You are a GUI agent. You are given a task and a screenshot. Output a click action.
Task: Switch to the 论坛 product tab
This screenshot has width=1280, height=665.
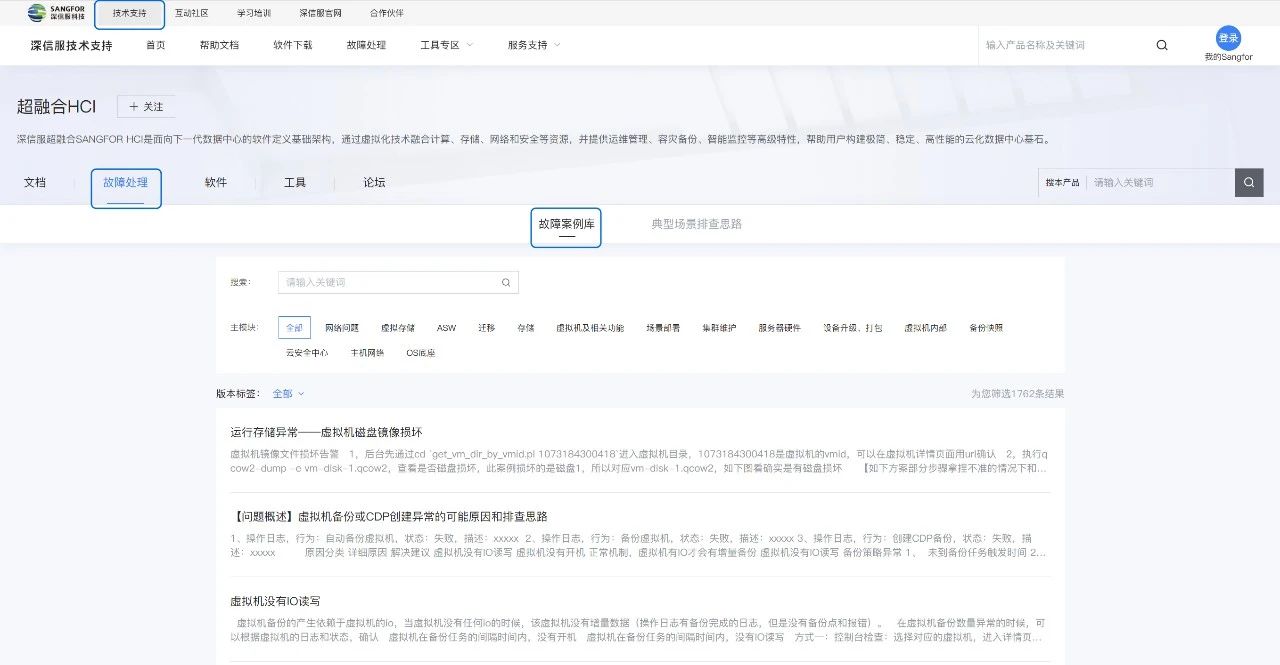(x=374, y=183)
